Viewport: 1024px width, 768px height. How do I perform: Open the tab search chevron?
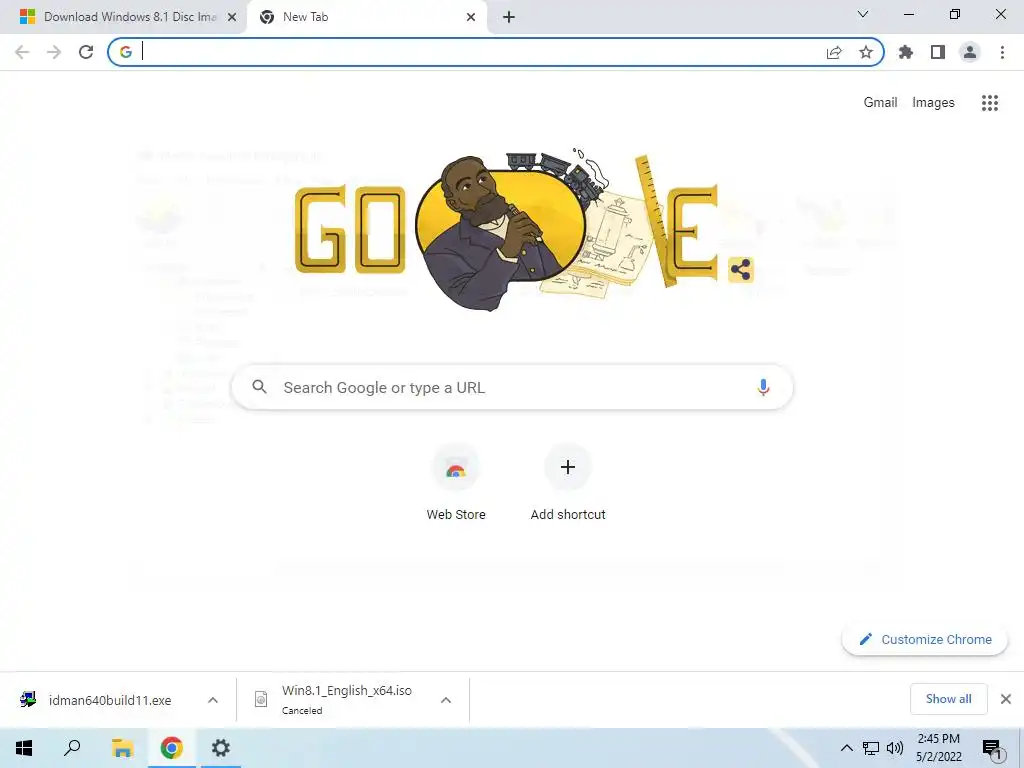pos(863,14)
